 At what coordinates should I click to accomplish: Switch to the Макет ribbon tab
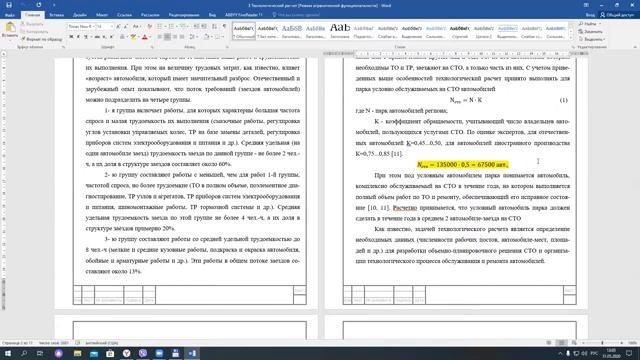tap(102, 15)
